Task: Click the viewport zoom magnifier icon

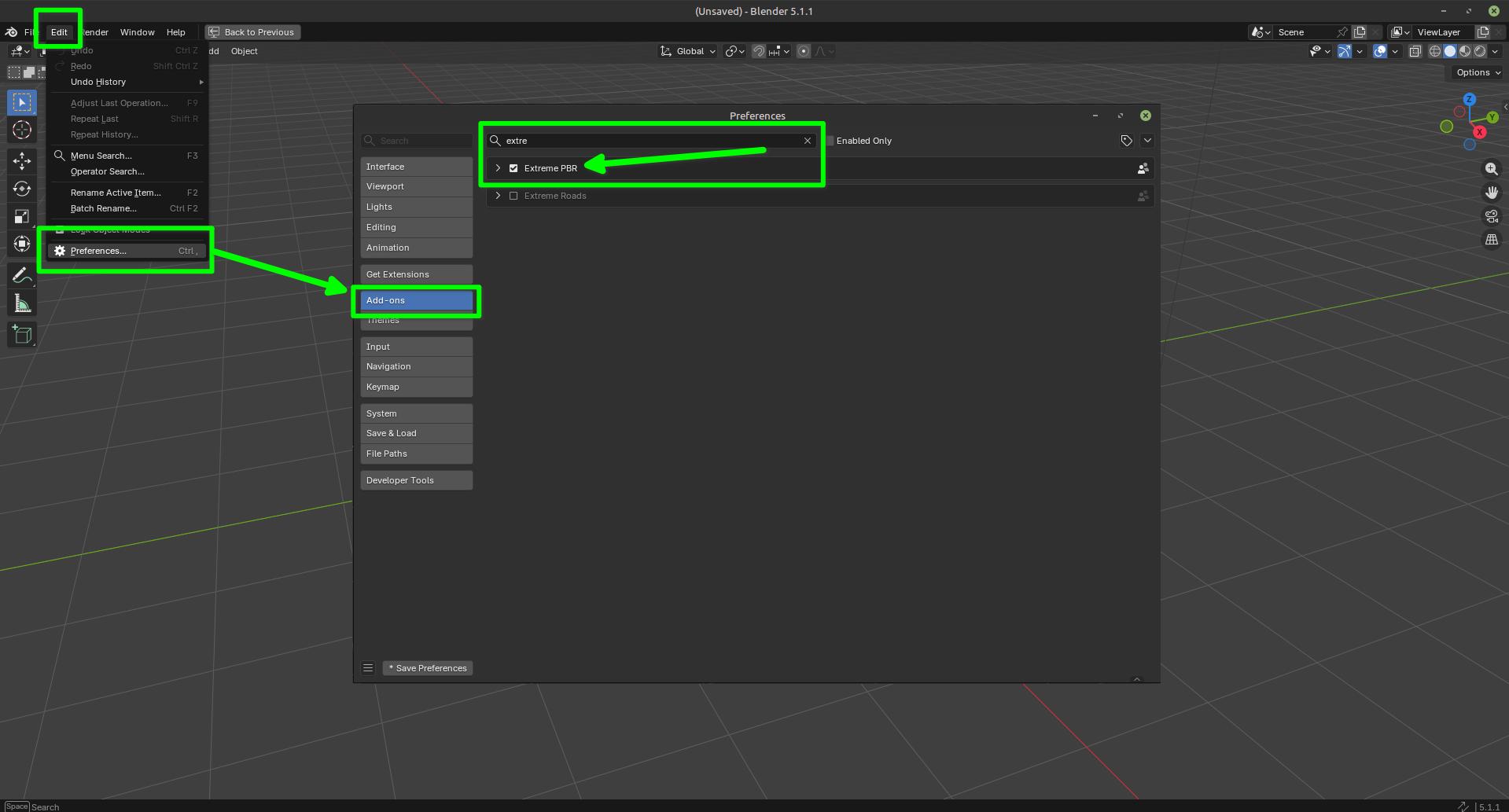Action: pyautogui.click(x=1491, y=169)
